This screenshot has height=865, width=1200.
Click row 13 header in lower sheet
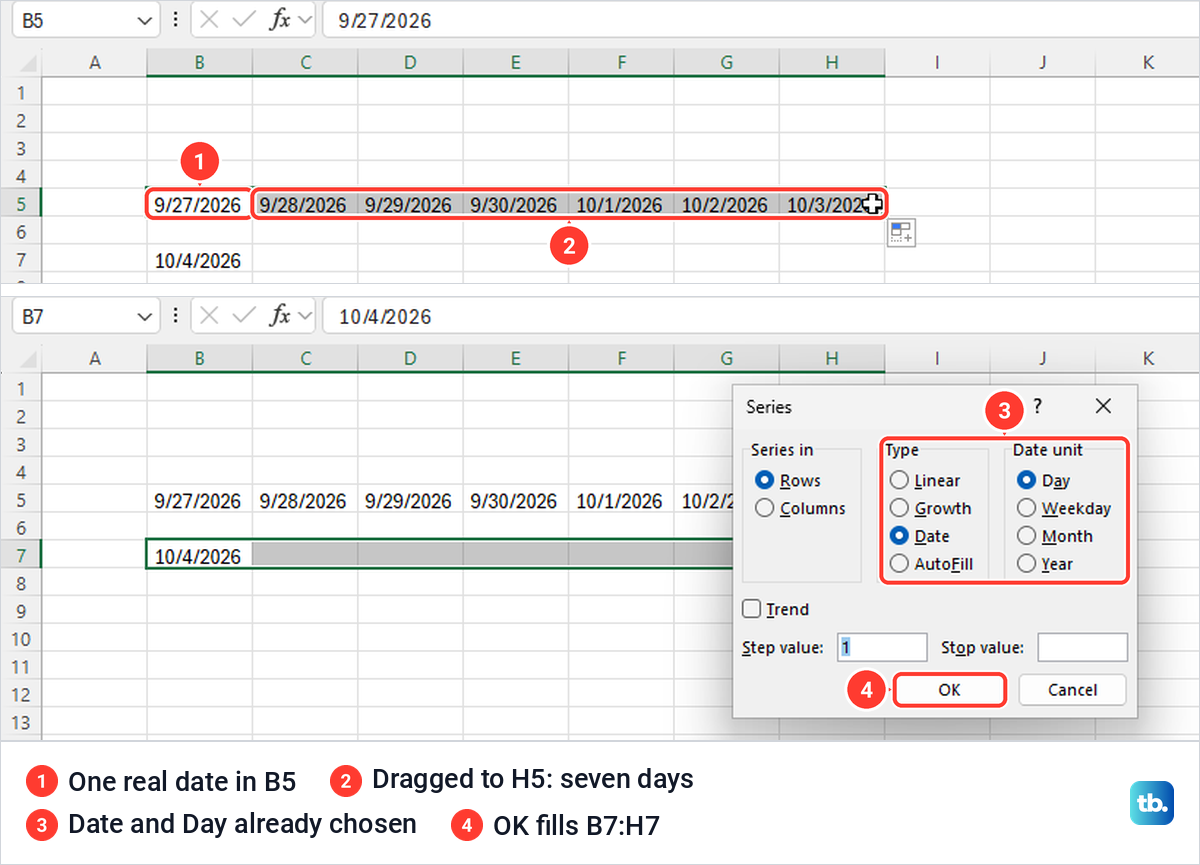pos(21,723)
